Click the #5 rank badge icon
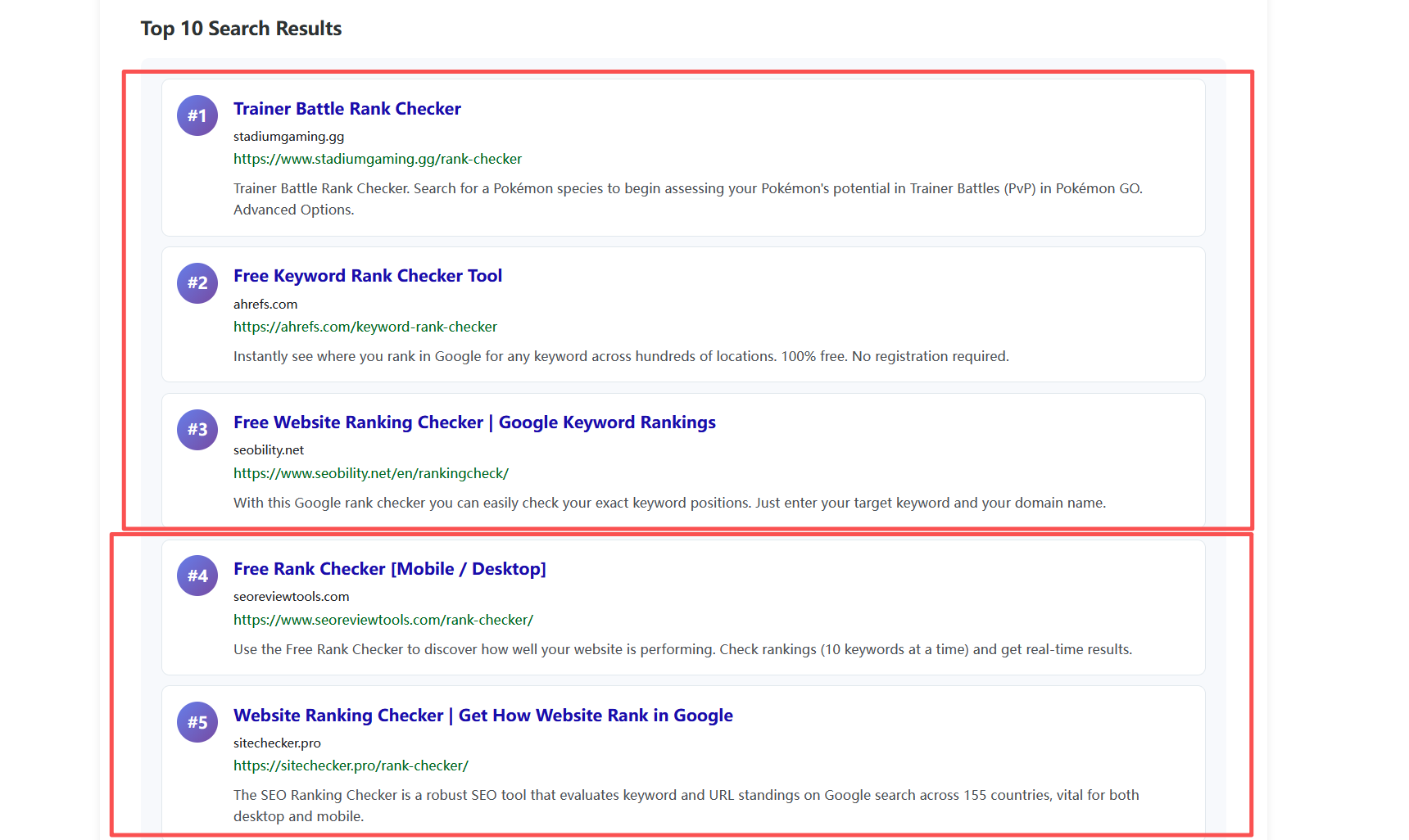 coord(197,722)
